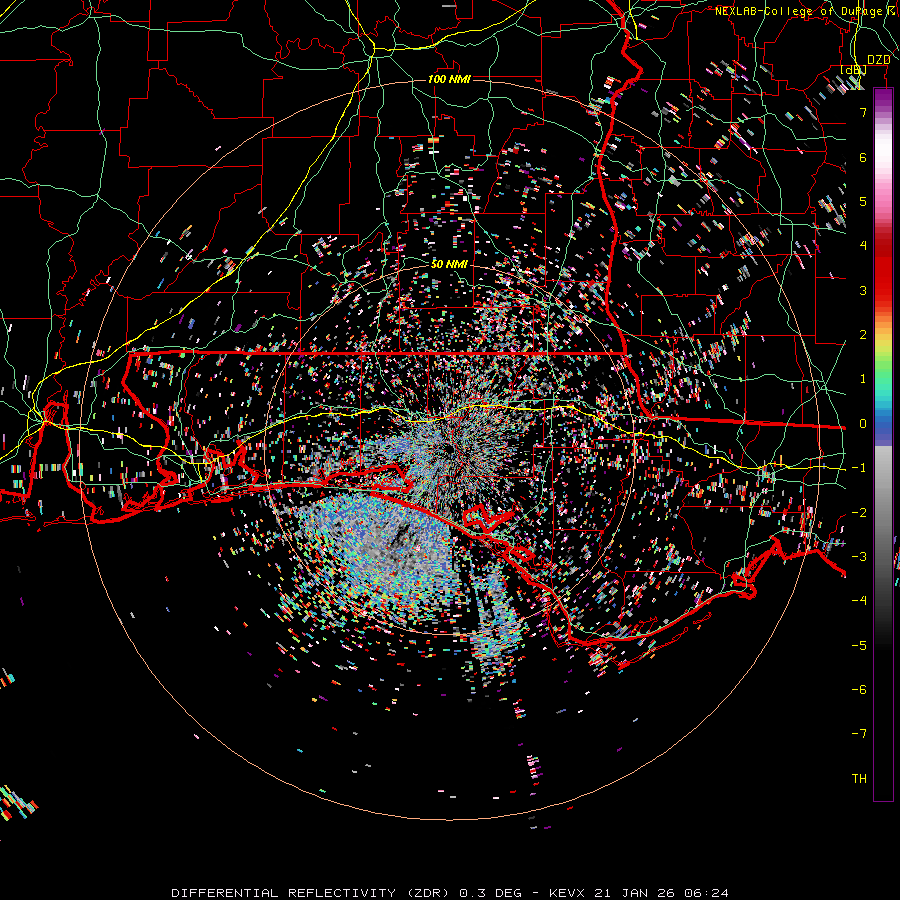Click the '-1' value on color scale

click(x=859, y=468)
